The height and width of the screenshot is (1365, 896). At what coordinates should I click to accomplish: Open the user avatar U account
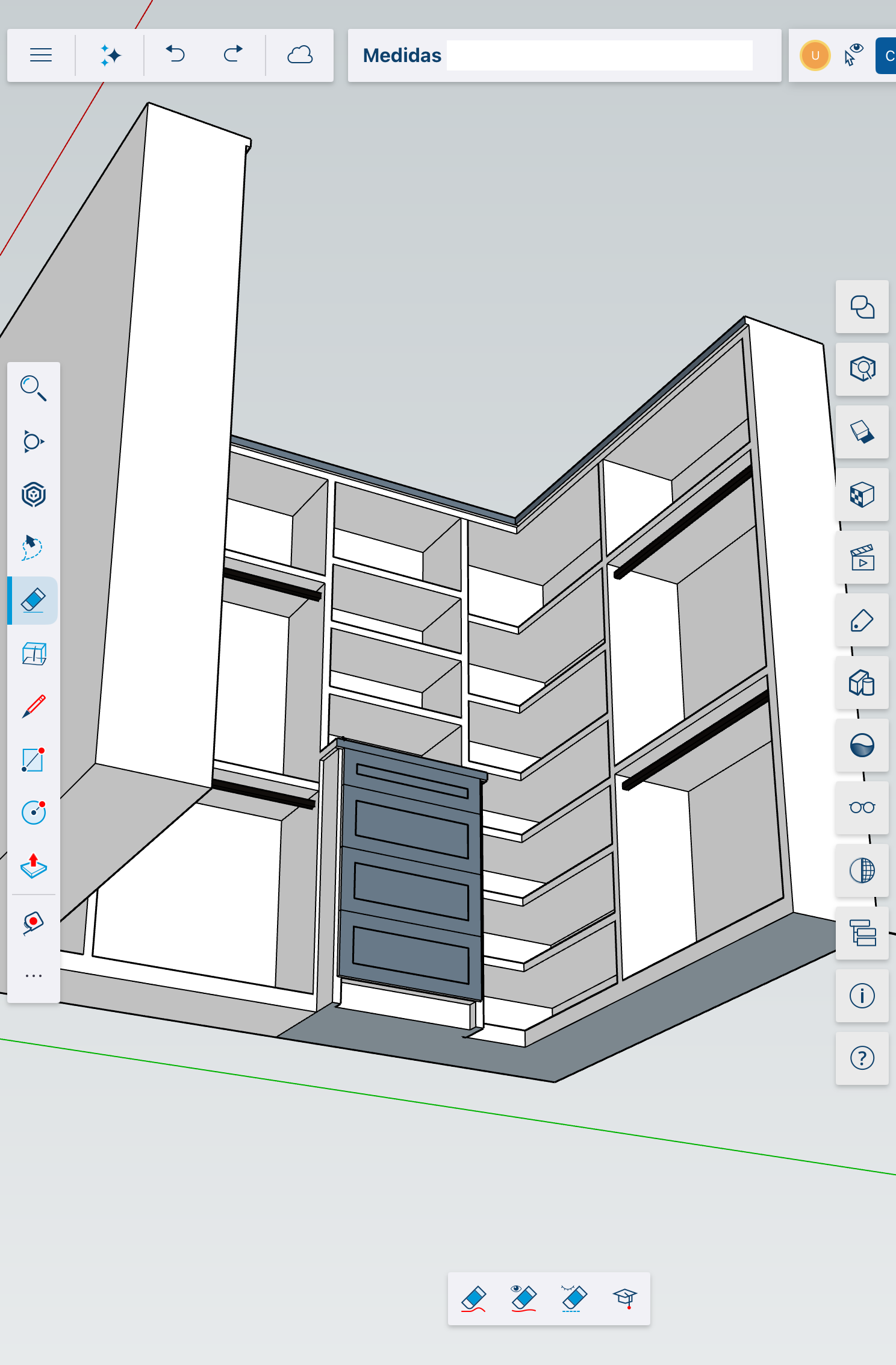coord(815,55)
